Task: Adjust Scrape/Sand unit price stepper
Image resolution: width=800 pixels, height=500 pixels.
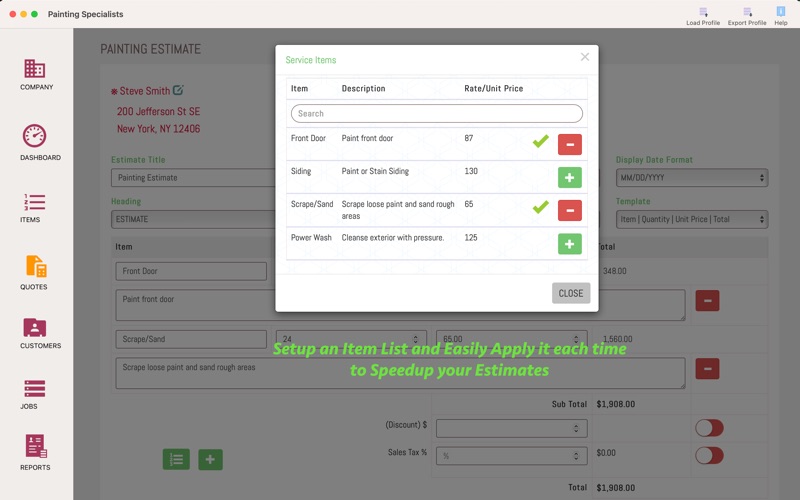Action: coord(576,339)
